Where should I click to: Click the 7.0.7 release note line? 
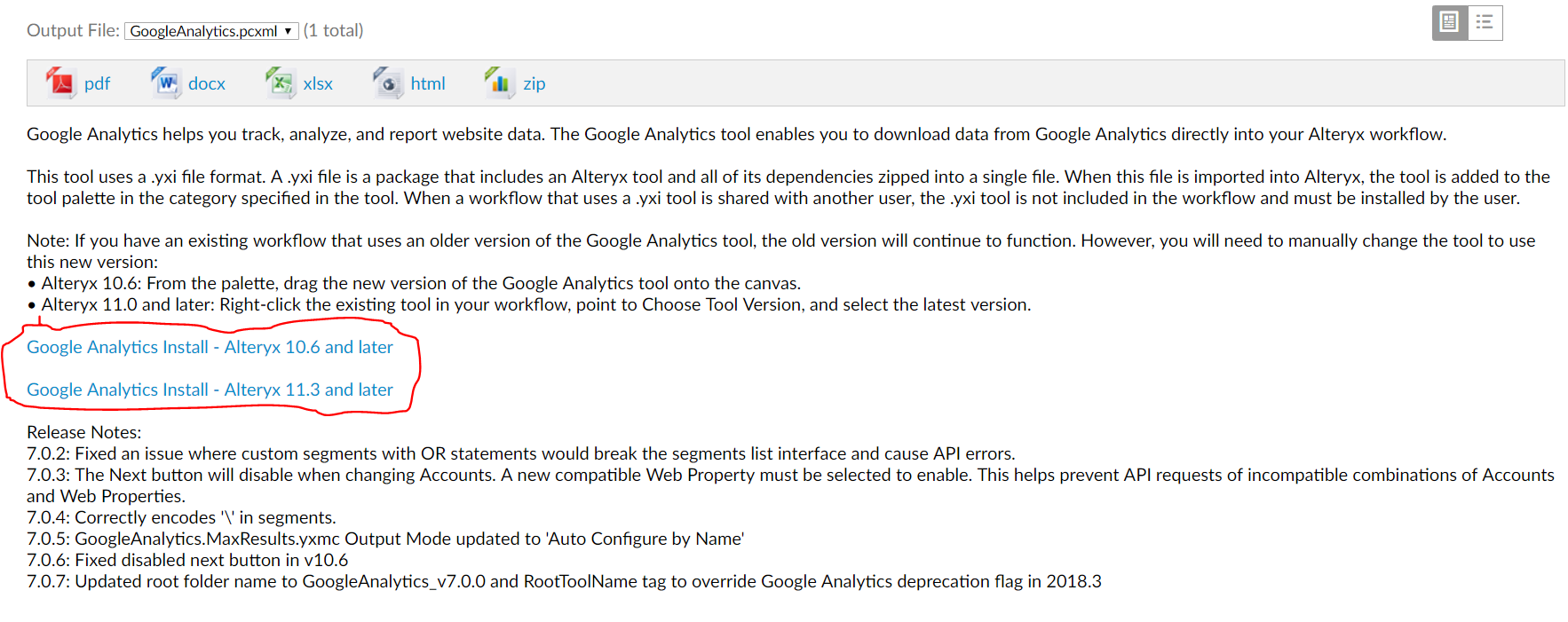tap(564, 581)
